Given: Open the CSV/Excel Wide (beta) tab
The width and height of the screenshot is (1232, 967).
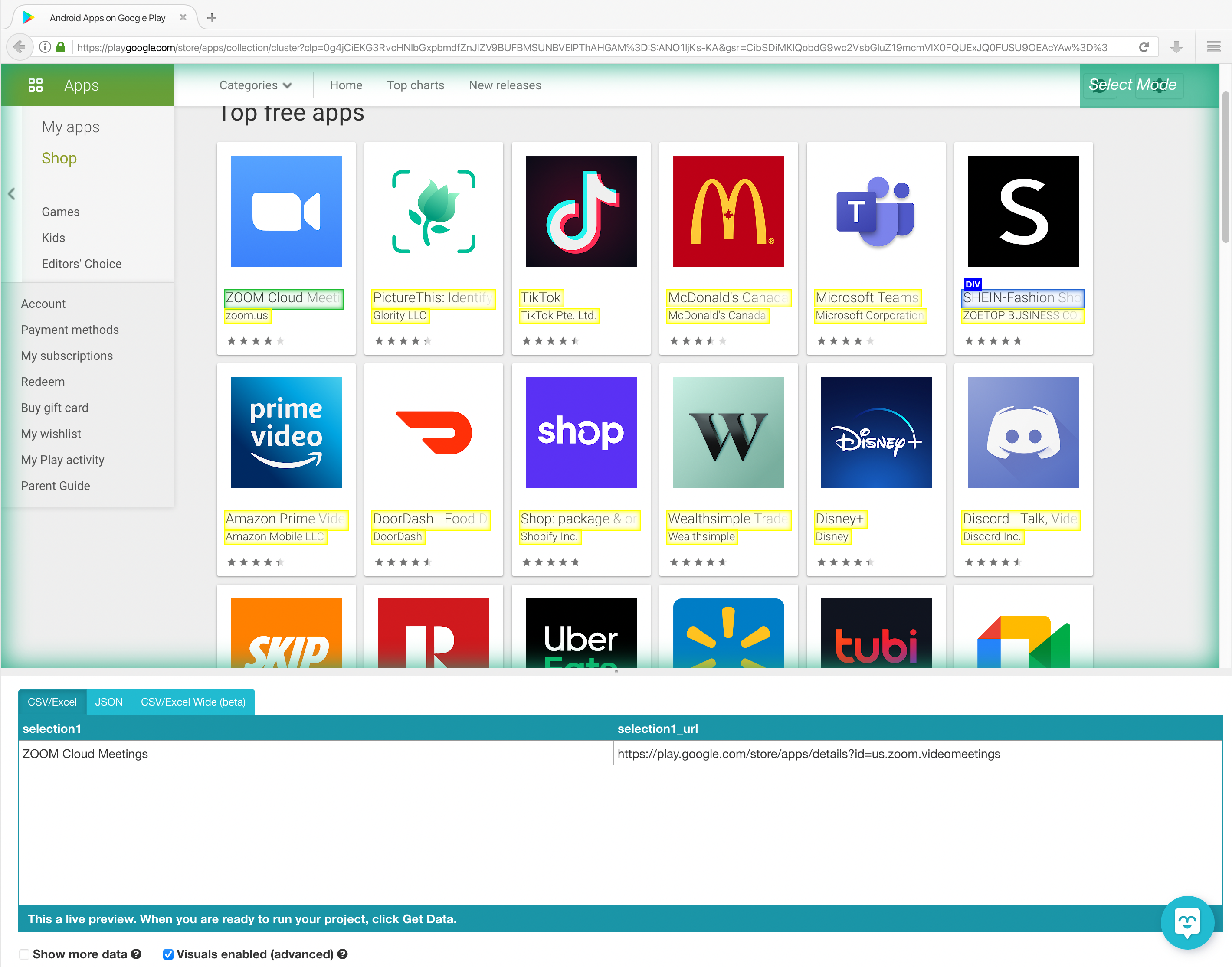Looking at the screenshot, I should point(192,701).
